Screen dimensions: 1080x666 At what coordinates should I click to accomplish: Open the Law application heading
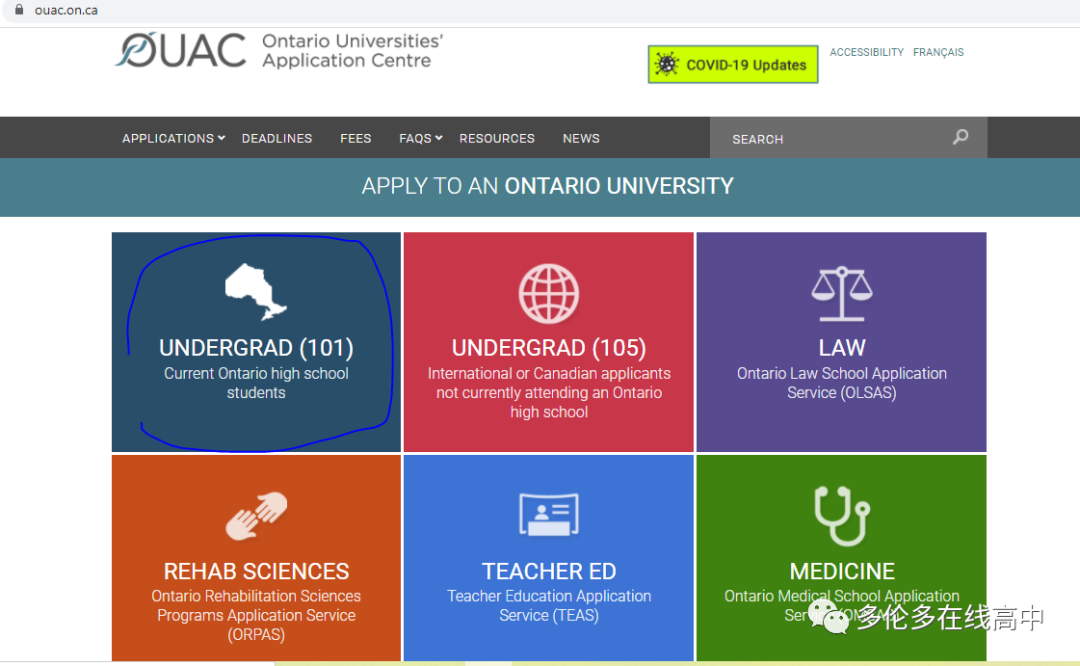842,348
